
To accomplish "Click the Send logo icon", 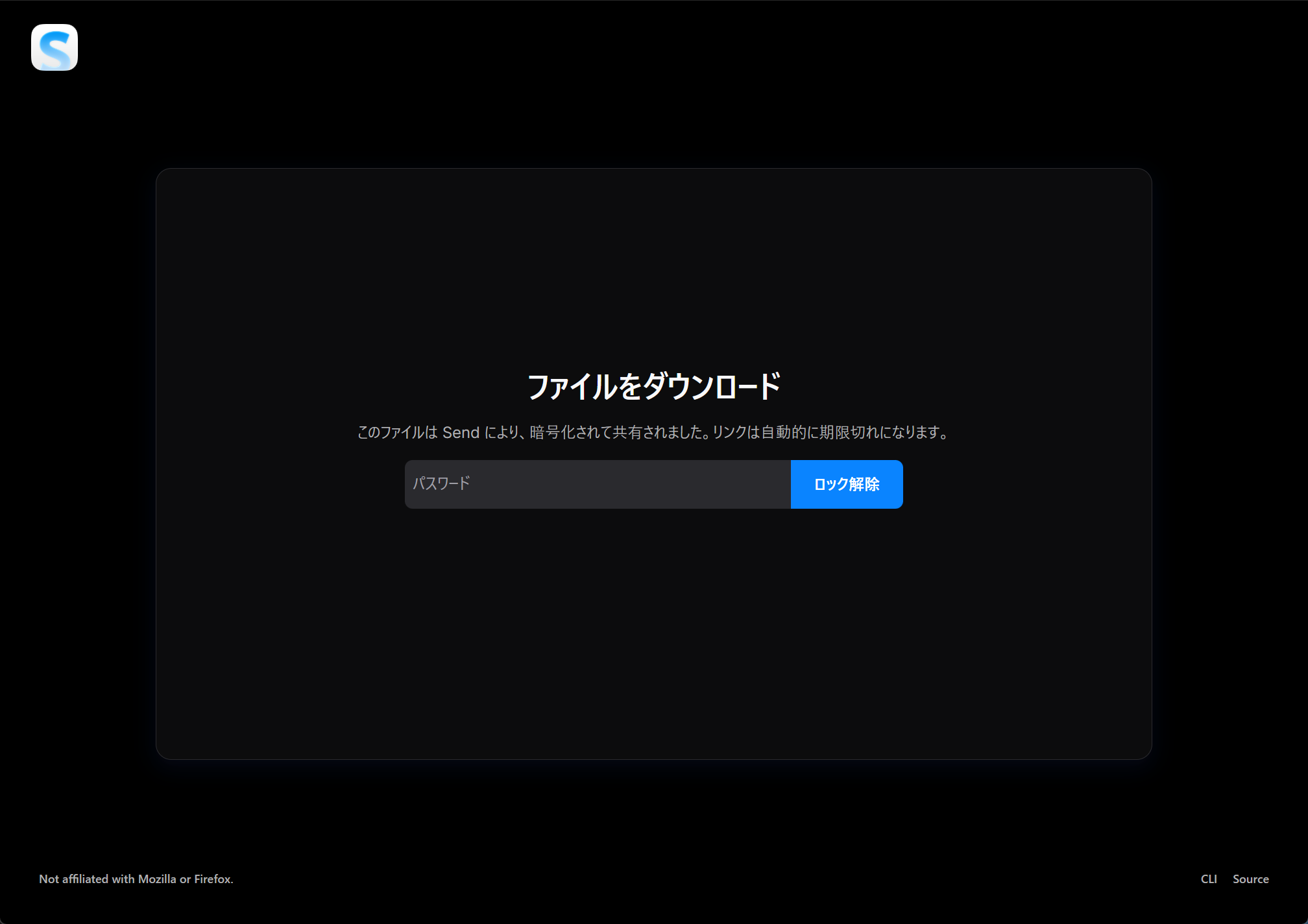I will click(54, 47).
